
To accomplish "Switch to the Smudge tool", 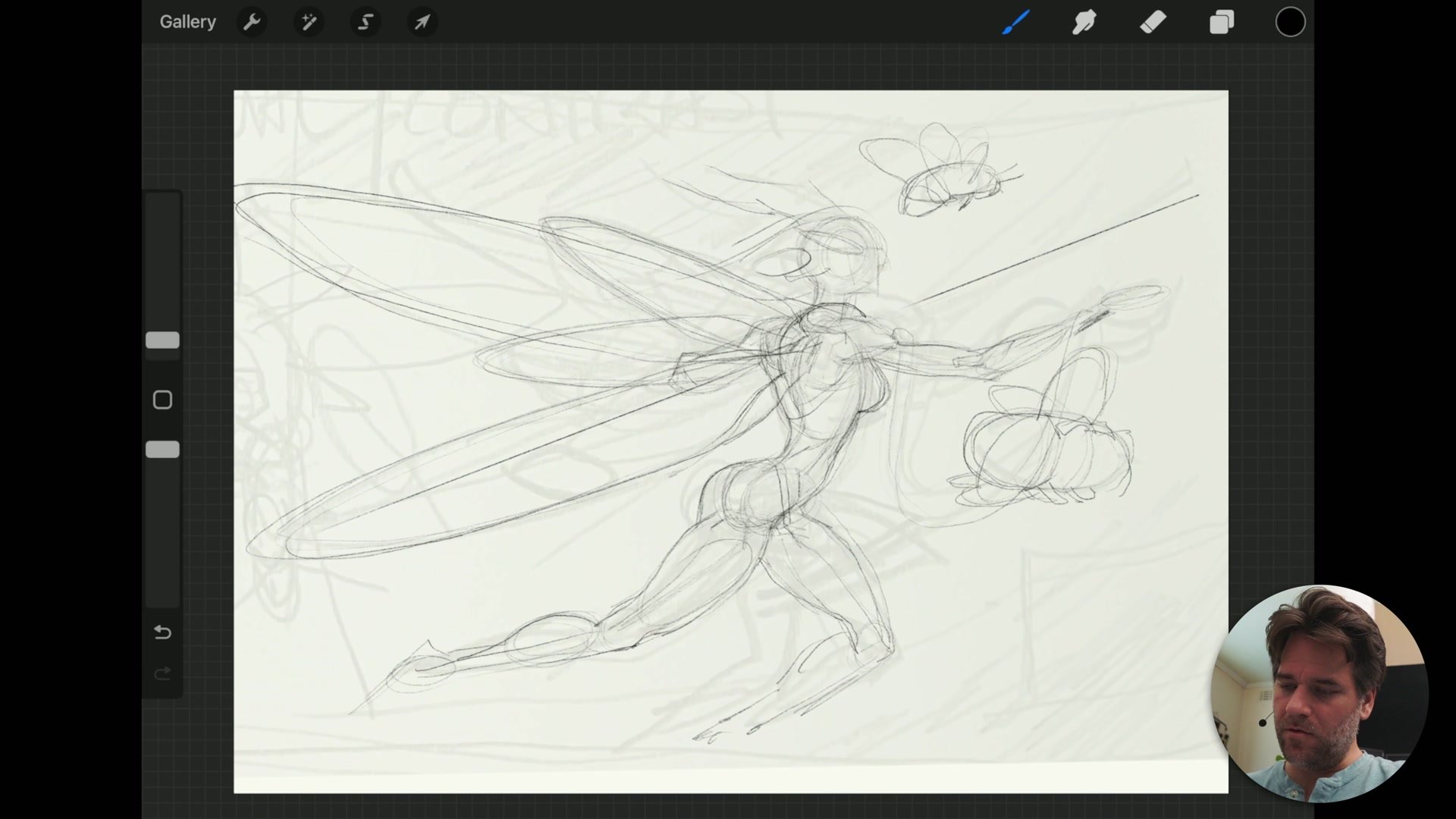I will pos(1084,22).
